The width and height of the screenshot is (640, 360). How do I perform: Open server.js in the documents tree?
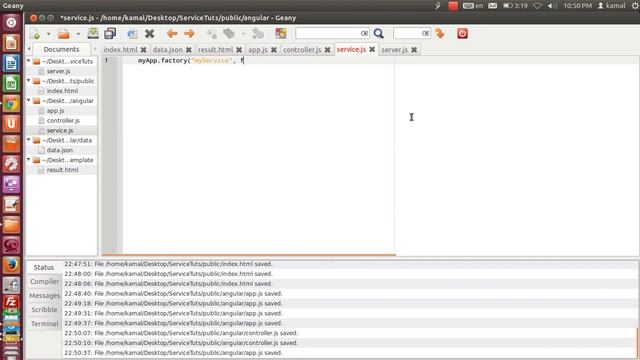(58, 71)
